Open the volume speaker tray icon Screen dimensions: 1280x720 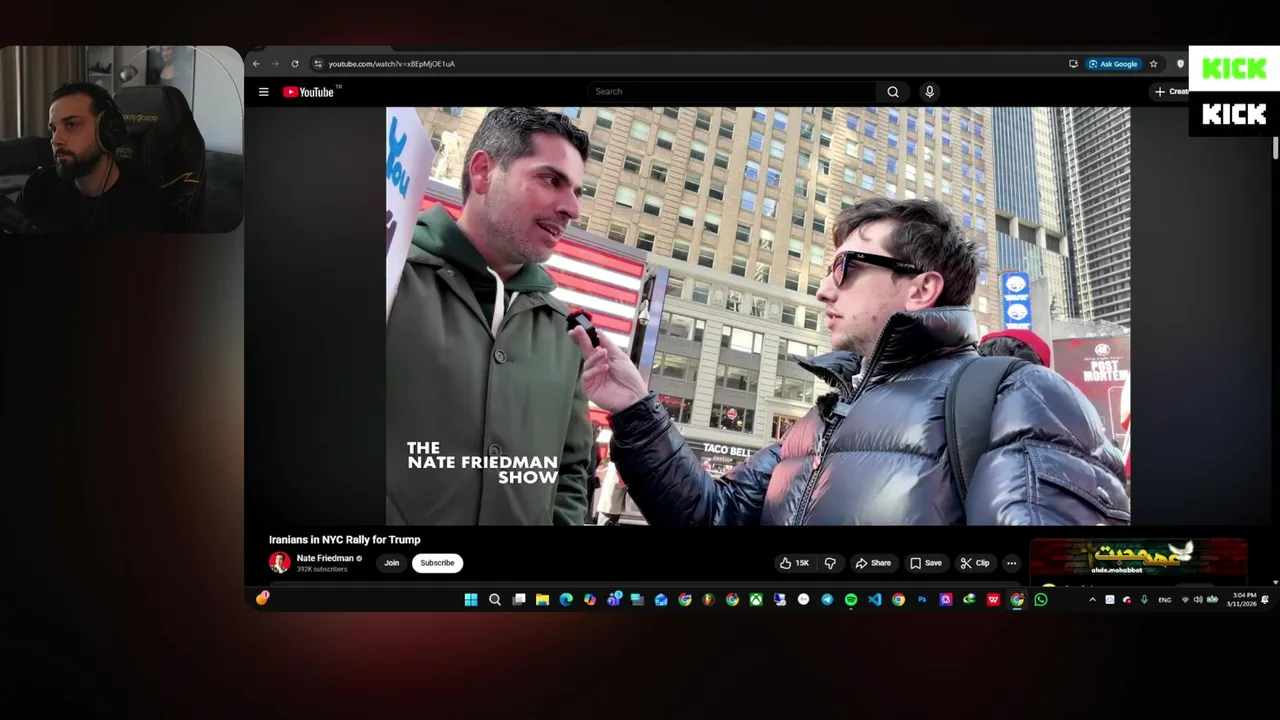(1198, 600)
